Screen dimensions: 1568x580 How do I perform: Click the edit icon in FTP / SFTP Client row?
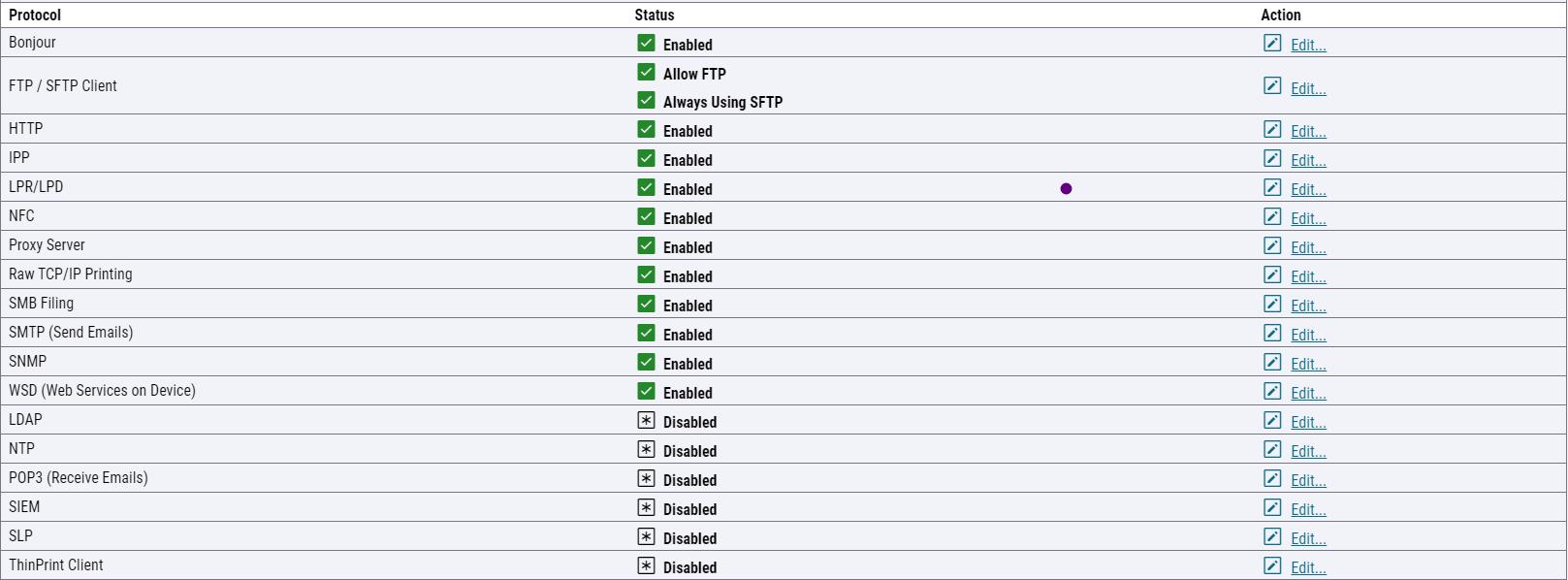1272,85
